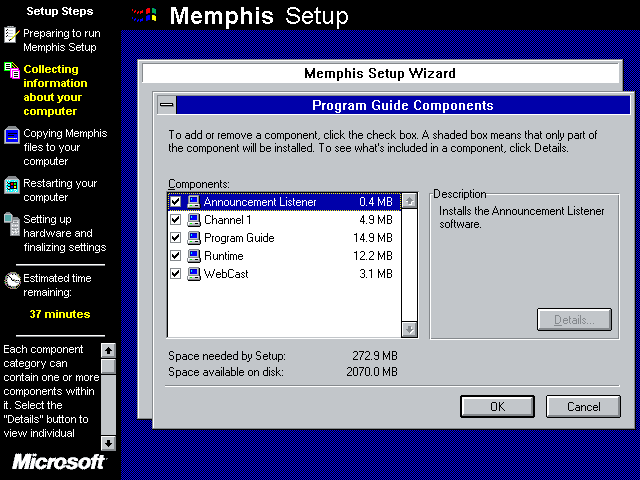Uncheck the WebCast checkbox

(x=176, y=273)
